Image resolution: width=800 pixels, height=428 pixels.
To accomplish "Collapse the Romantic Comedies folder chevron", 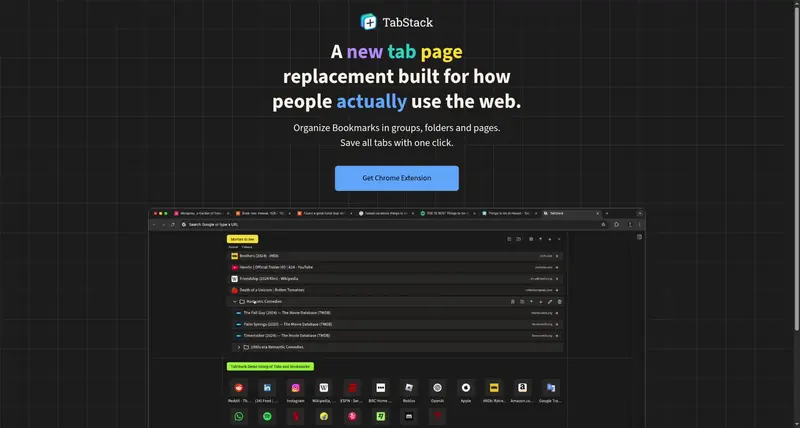I will pos(235,301).
